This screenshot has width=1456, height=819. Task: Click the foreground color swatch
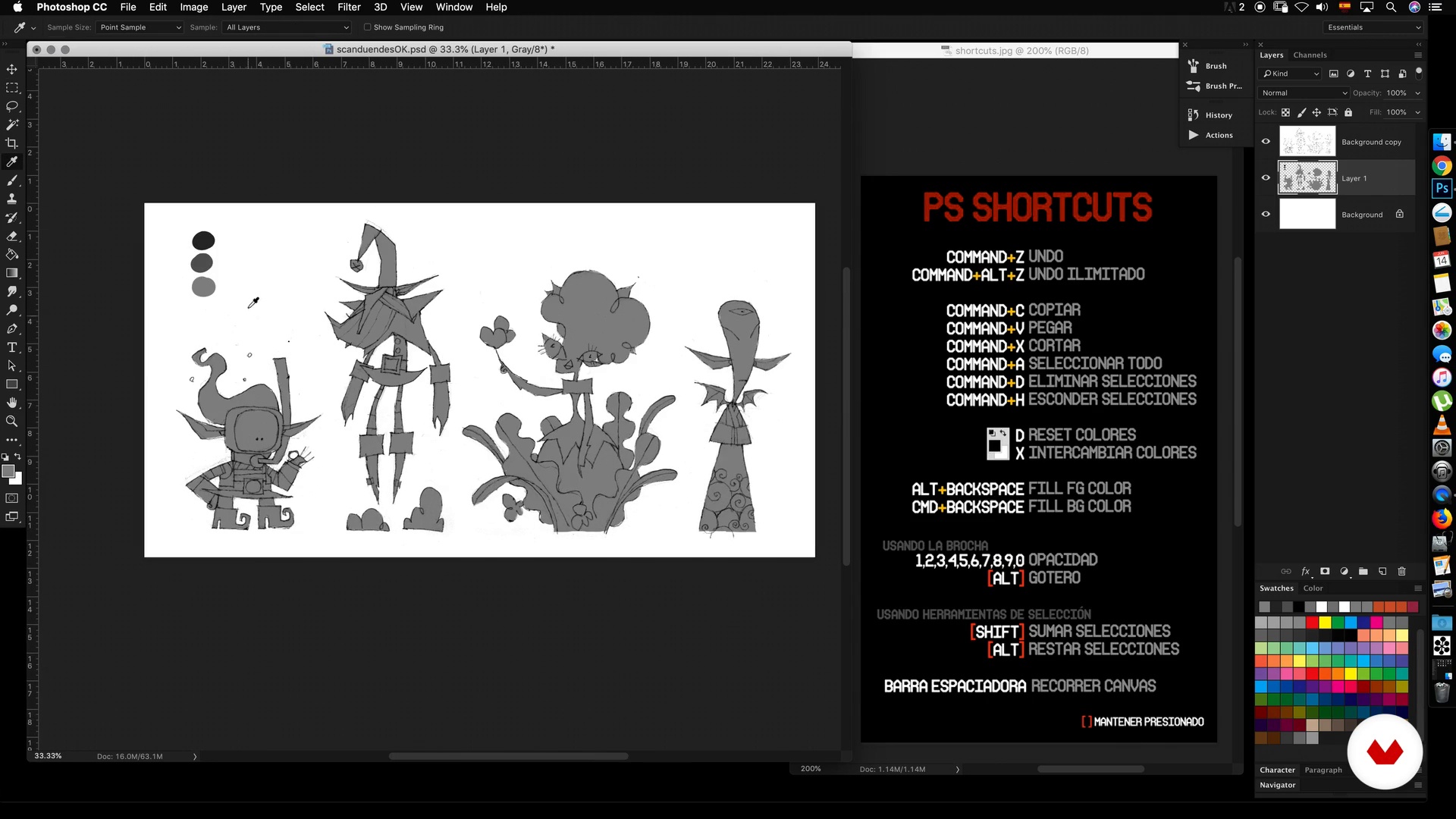tap(8, 472)
